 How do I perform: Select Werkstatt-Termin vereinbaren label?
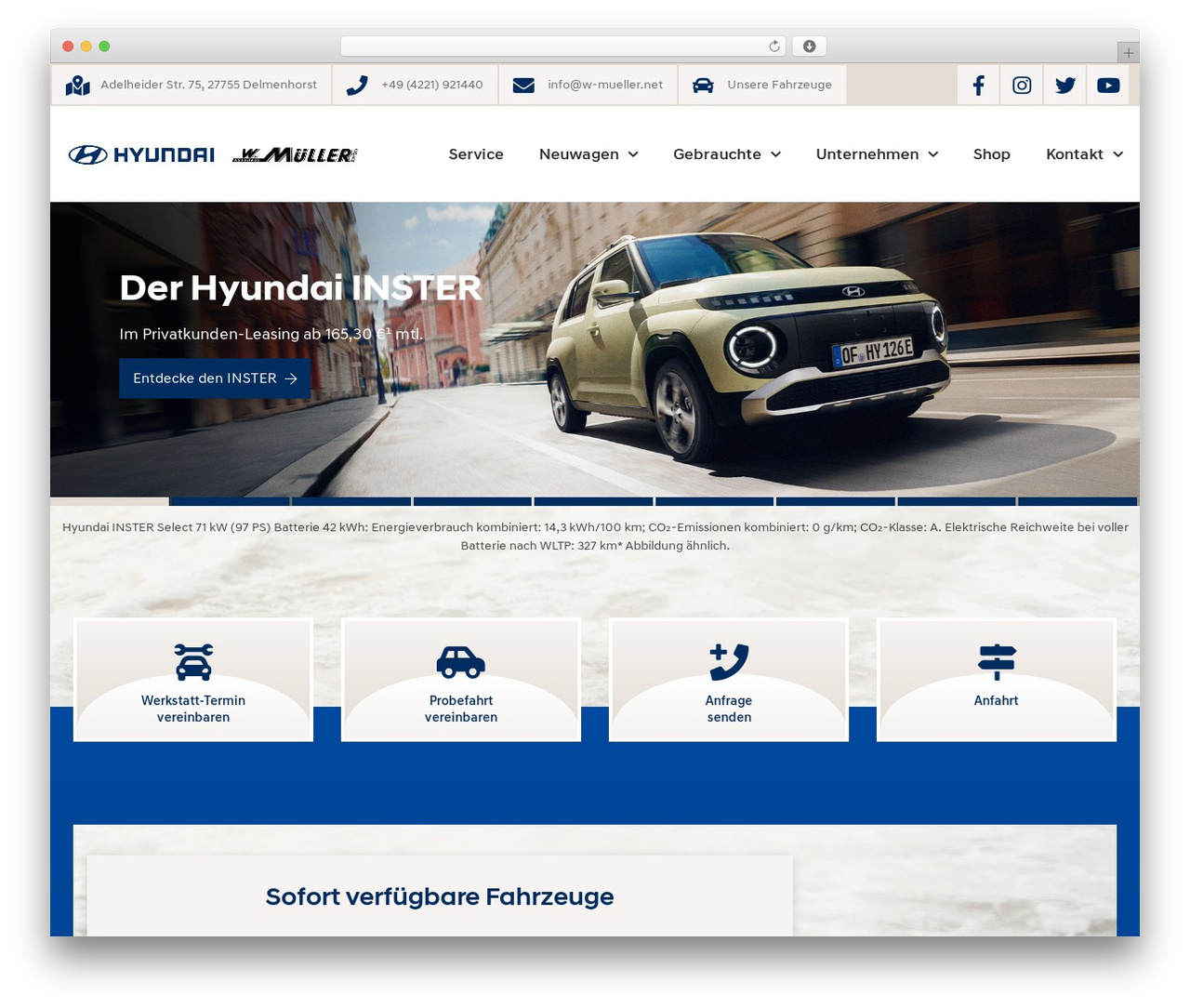(x=193, y=709)
